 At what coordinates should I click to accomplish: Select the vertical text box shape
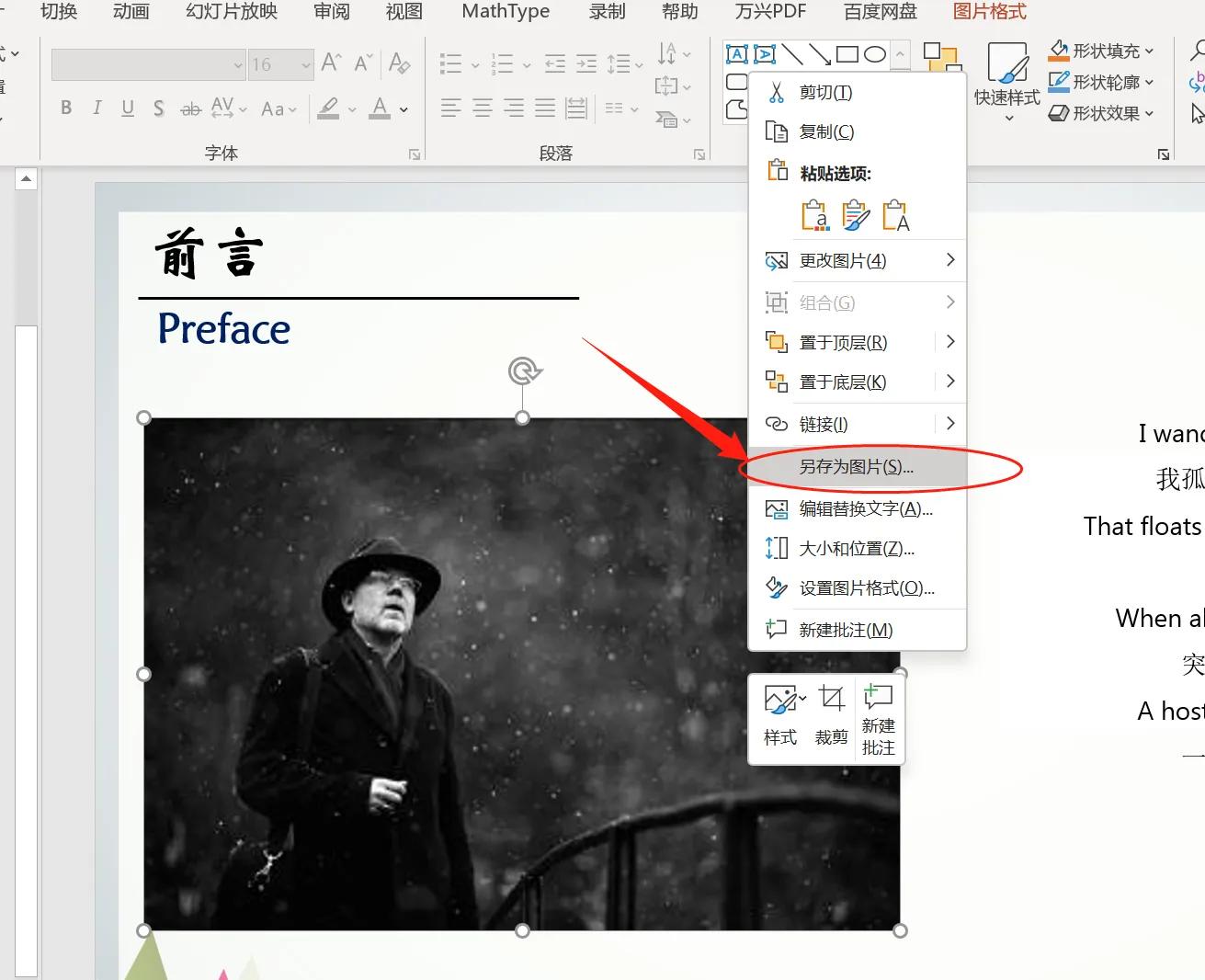765,54
